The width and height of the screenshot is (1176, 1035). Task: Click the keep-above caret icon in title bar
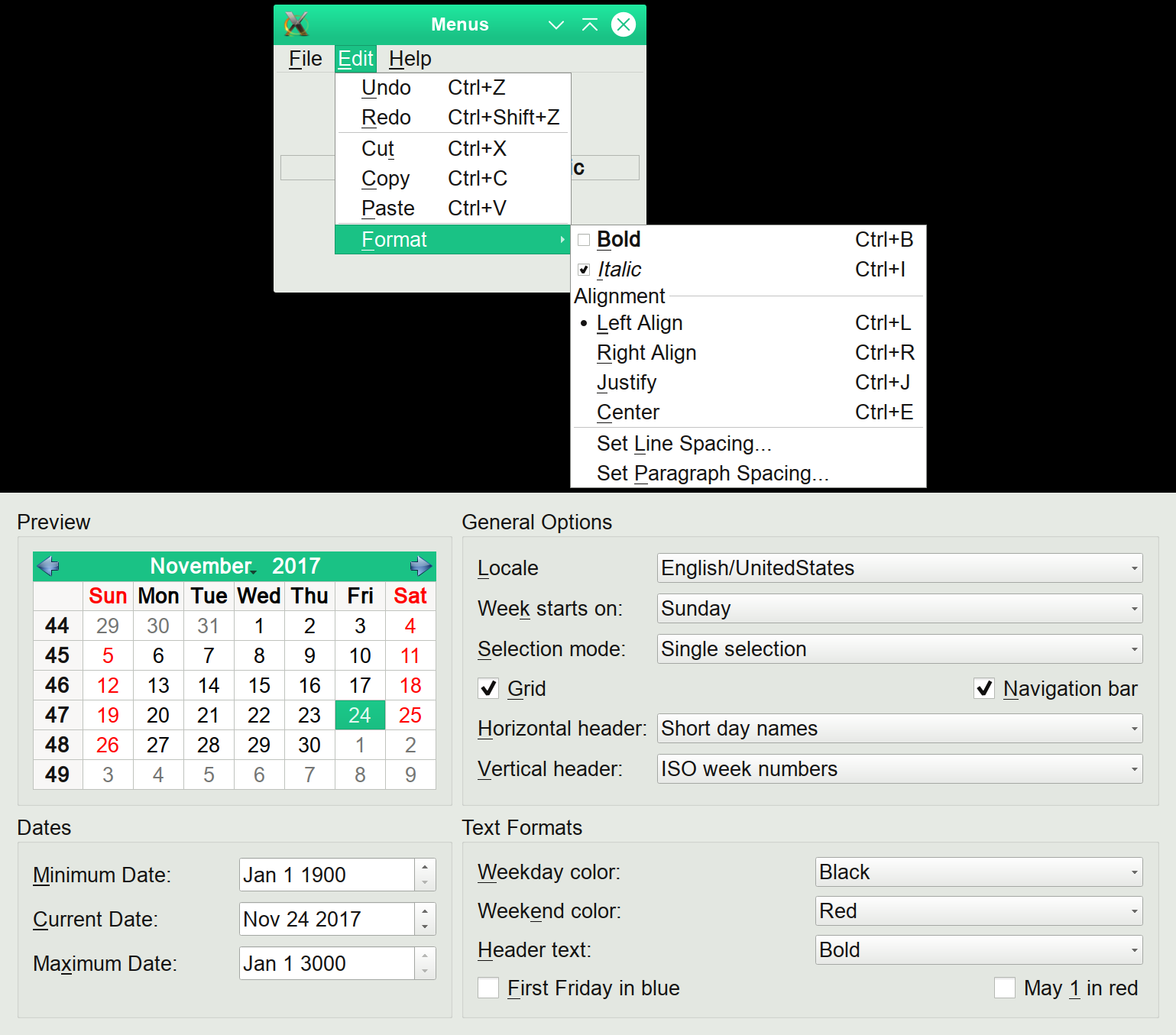click(x=590, y=25)
